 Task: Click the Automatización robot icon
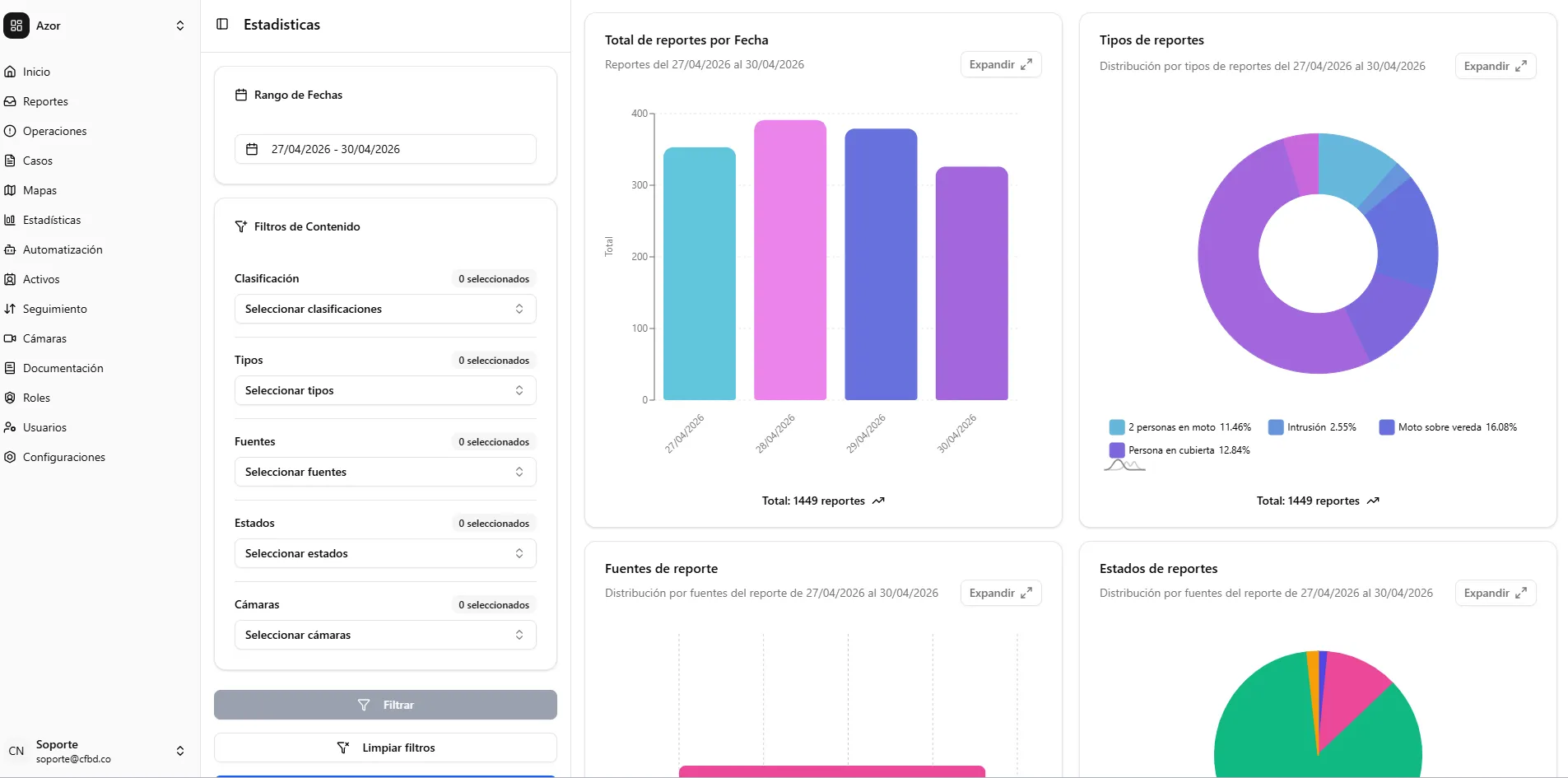(10, 249)
